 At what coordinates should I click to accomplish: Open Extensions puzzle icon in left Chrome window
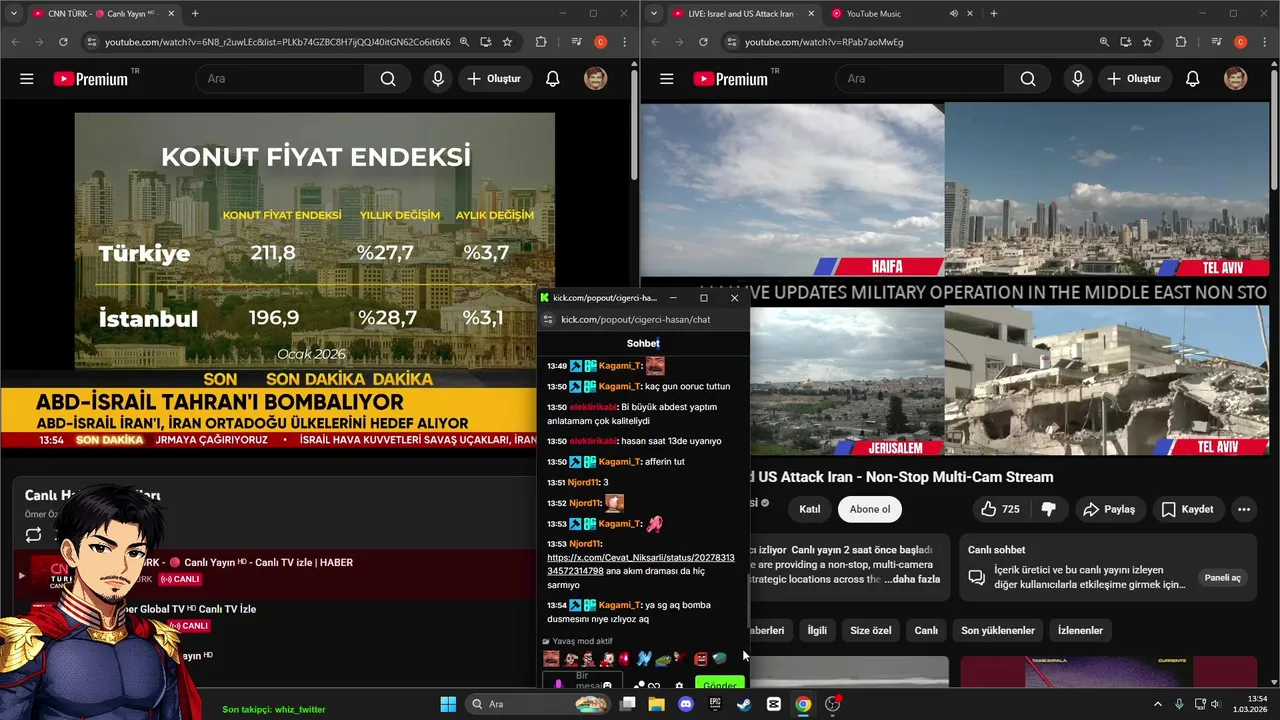(541, 42)
